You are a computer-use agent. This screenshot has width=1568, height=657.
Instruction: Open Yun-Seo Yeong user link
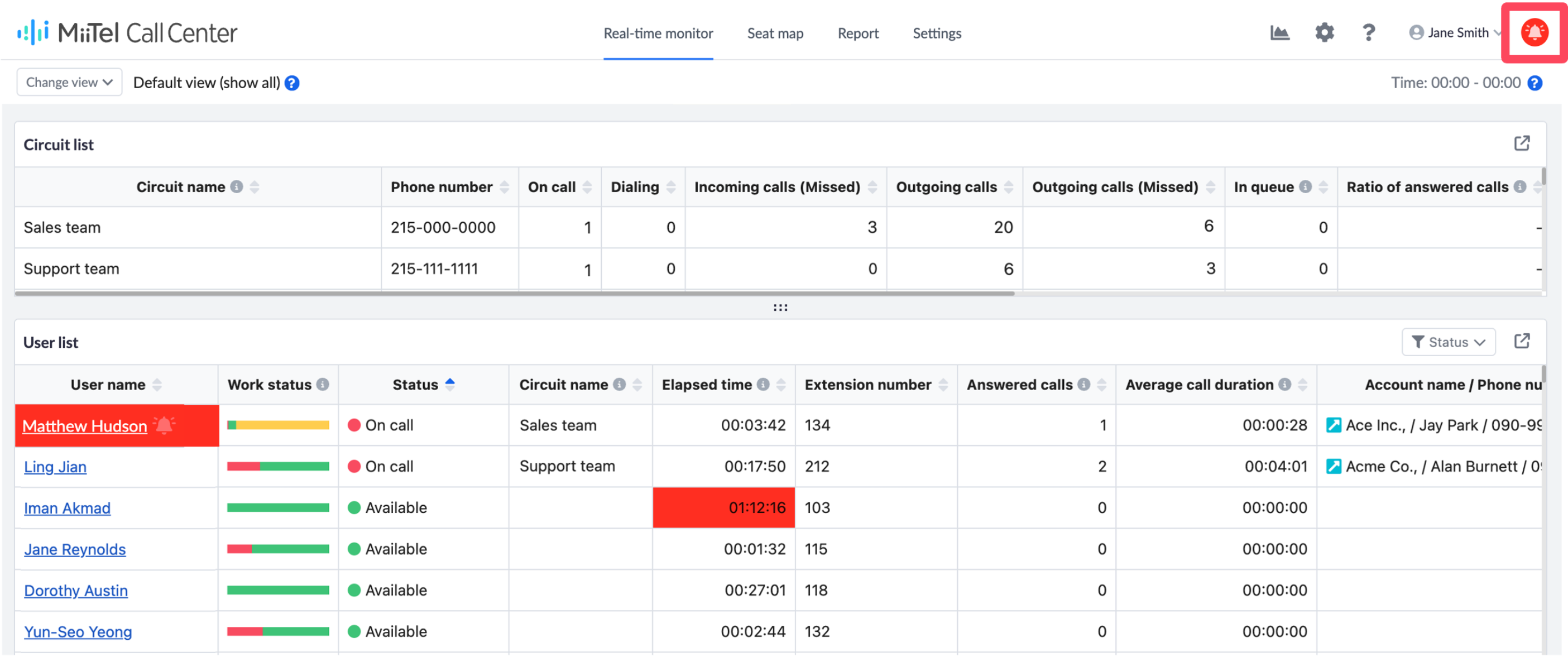coord(78,632)
